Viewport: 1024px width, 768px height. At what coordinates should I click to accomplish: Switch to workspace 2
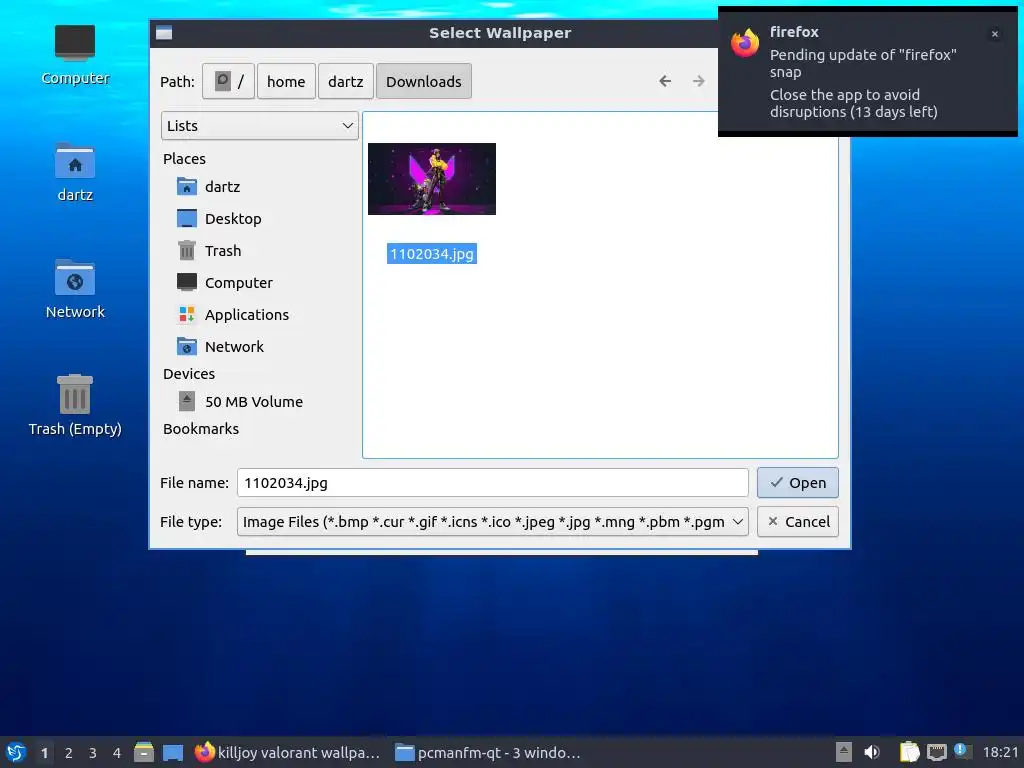tap(69, 753)
